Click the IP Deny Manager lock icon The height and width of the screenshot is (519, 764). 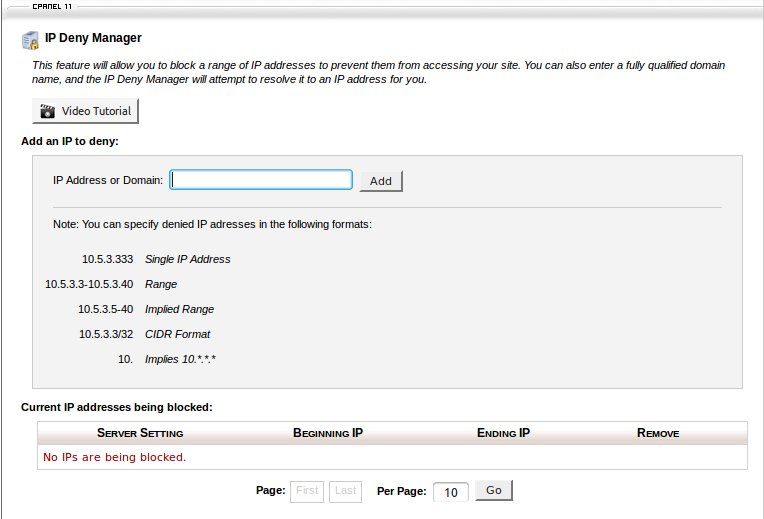(30, 40)
